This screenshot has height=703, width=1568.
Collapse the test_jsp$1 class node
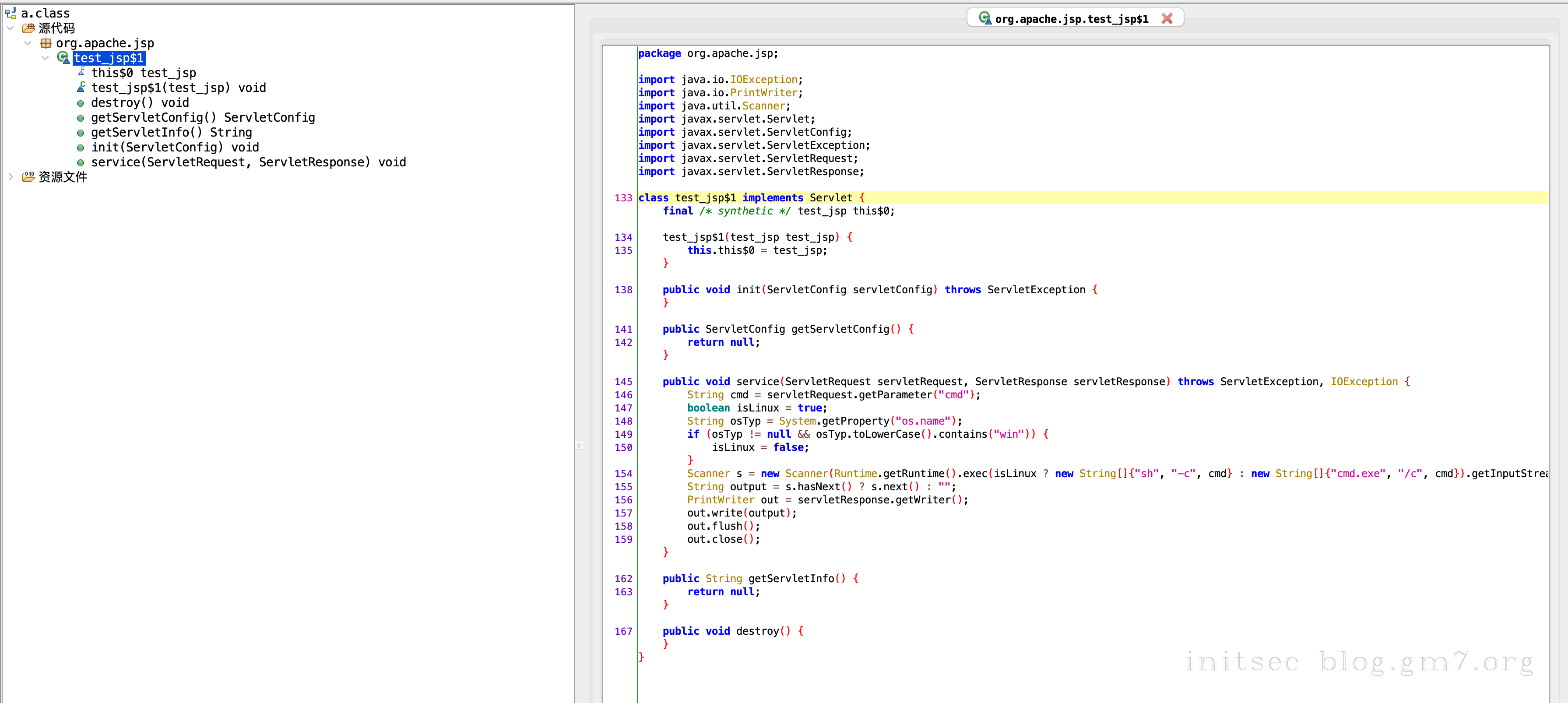point(45,58)
